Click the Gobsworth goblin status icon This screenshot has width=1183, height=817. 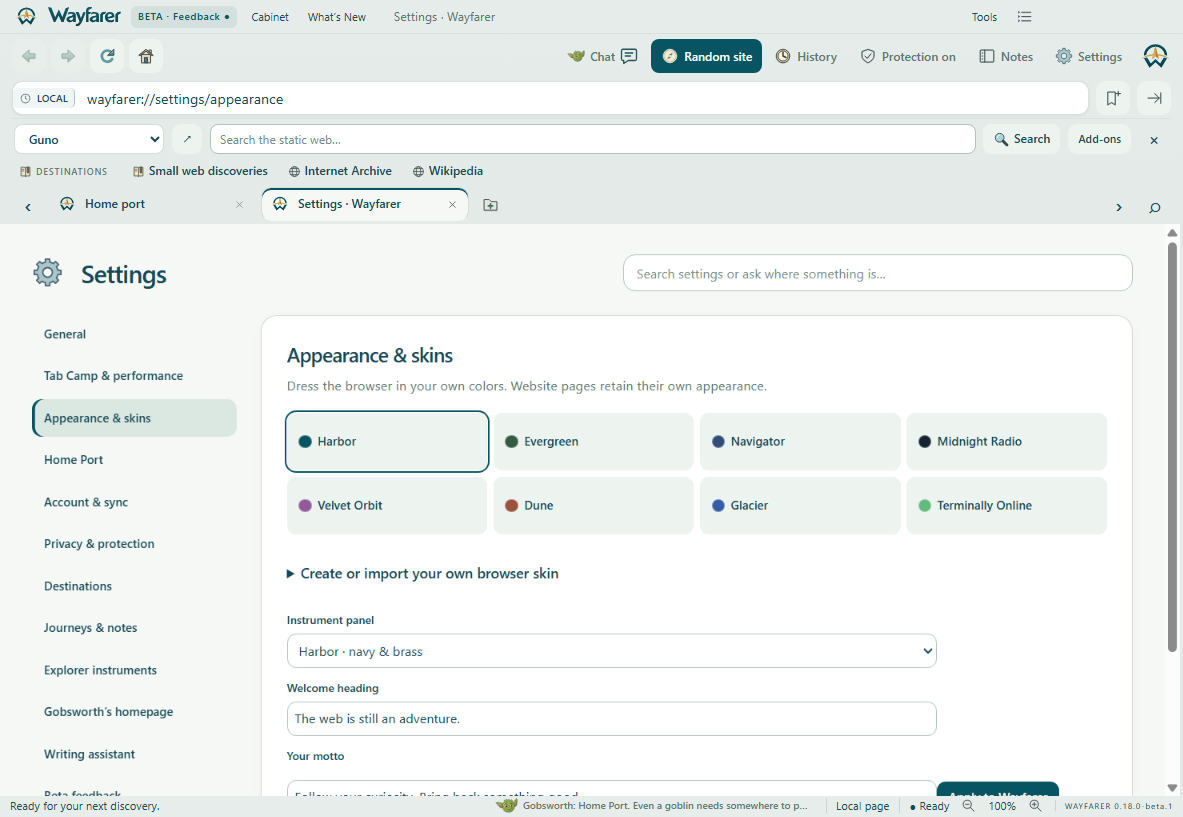pos(506,806)
